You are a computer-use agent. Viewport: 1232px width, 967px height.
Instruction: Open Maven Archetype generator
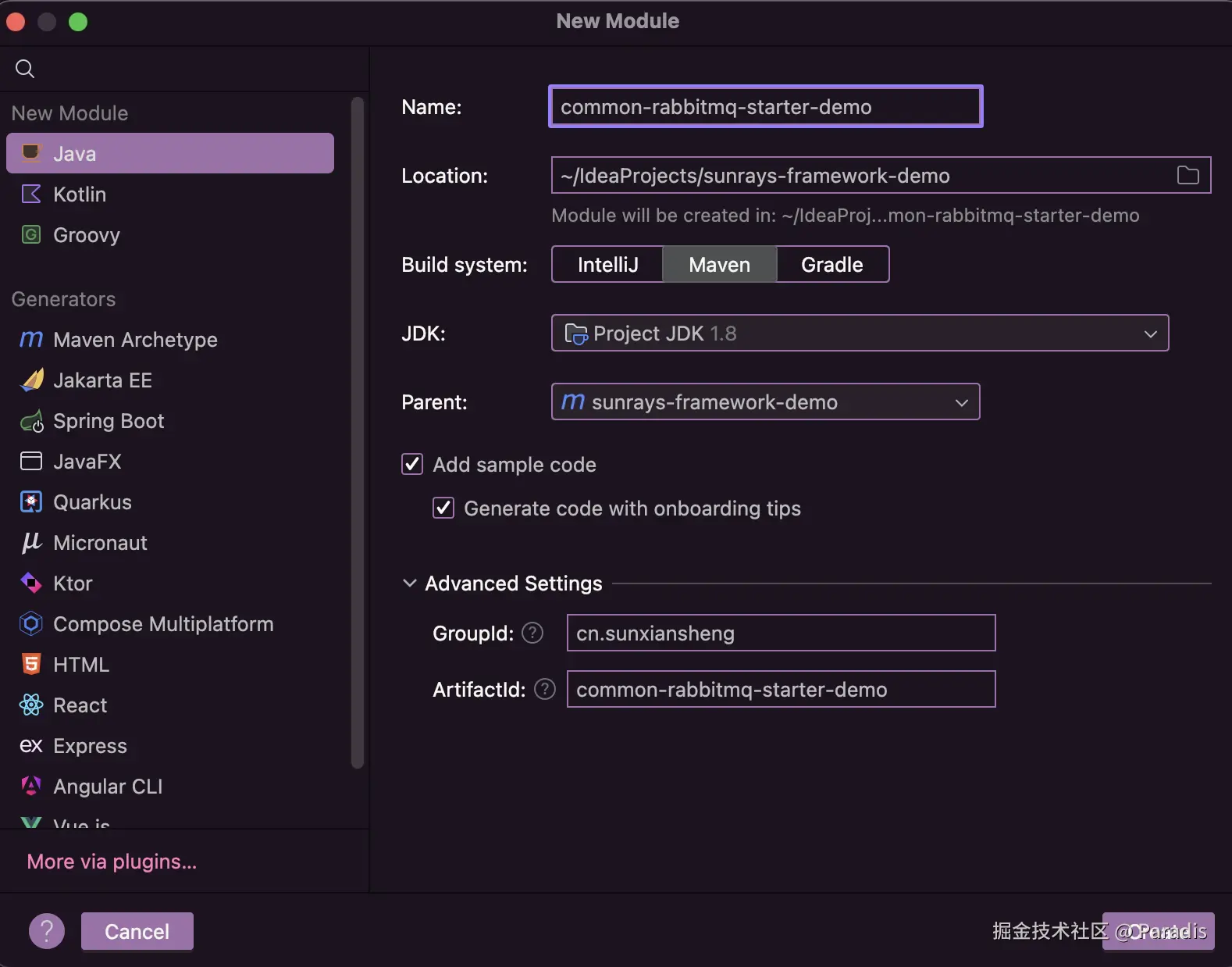coord(170,339)
